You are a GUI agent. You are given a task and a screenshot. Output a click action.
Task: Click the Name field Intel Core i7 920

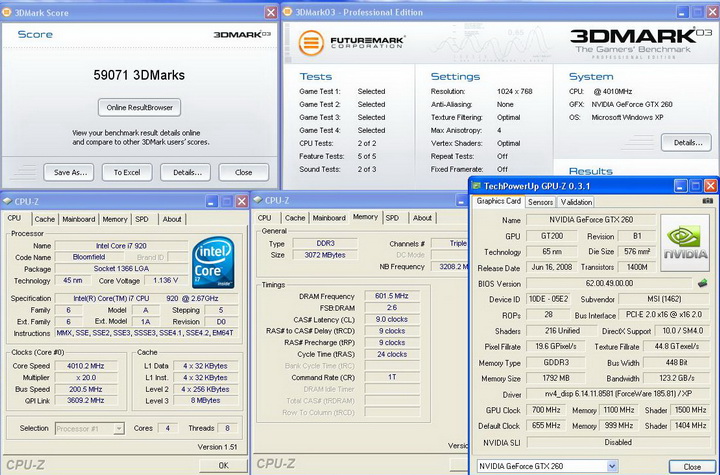tap(121, 246)
